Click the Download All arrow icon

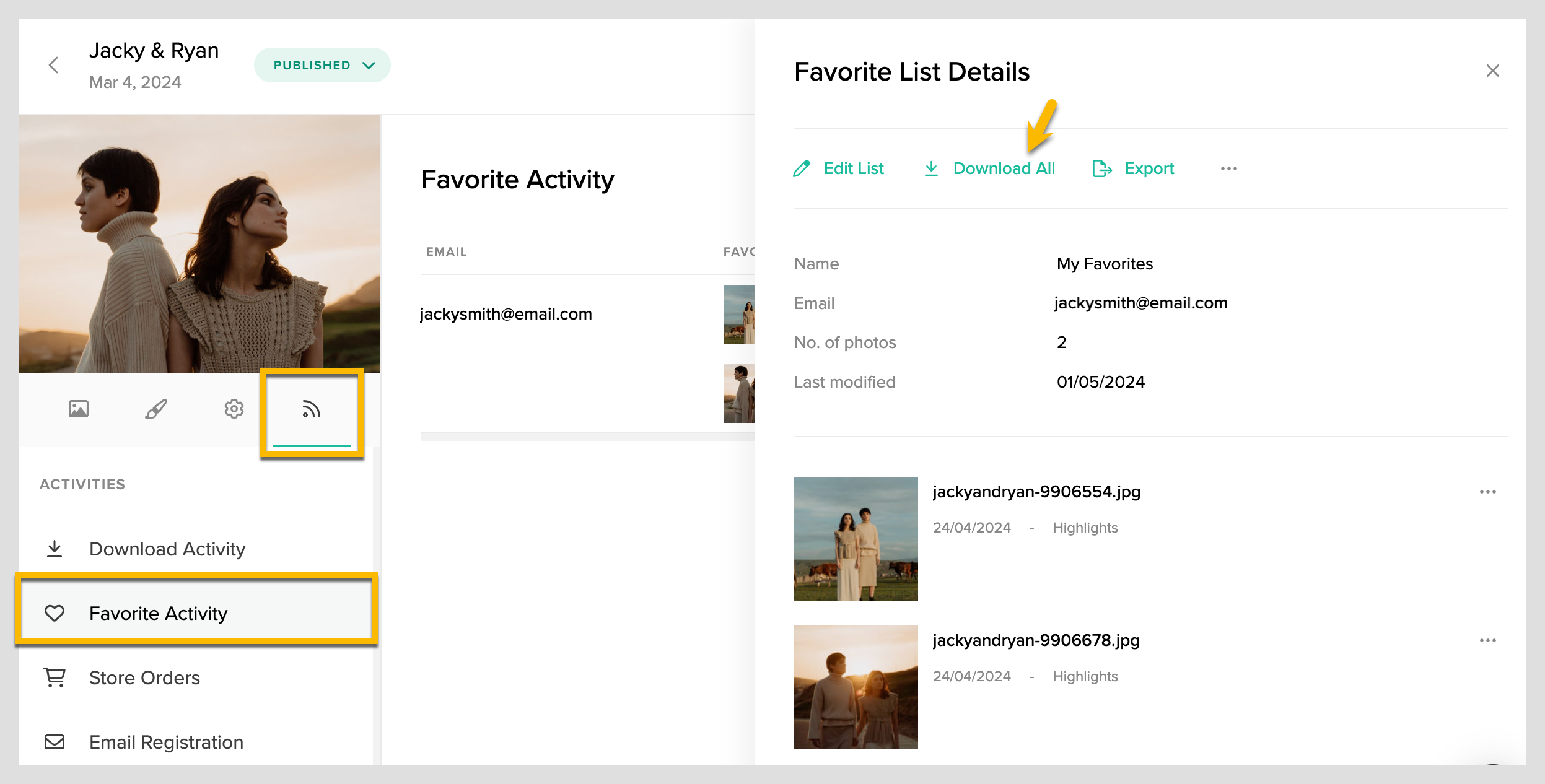(x=931, y=168)
